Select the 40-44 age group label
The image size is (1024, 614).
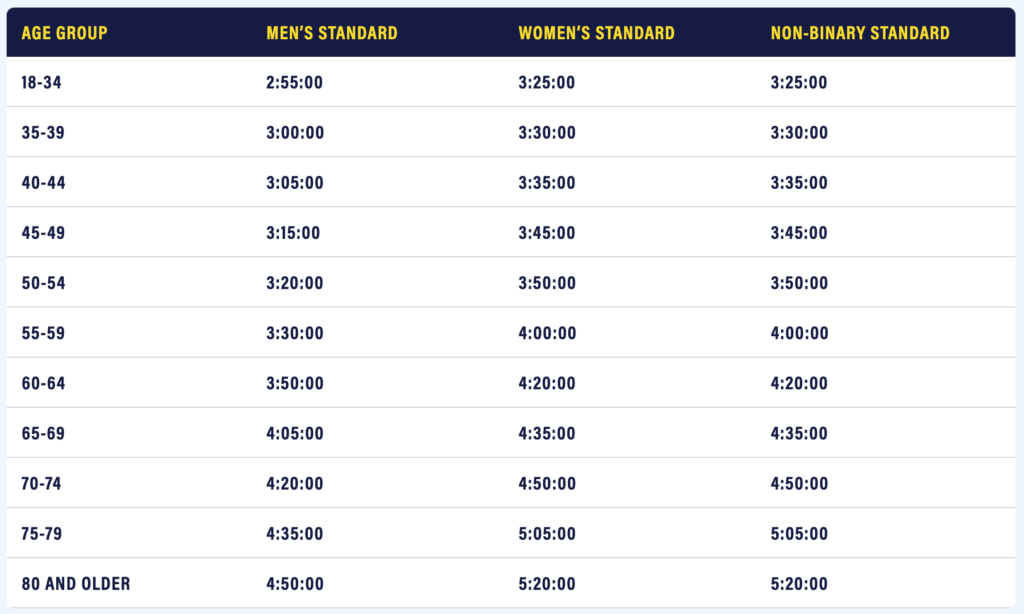point(43,183)
